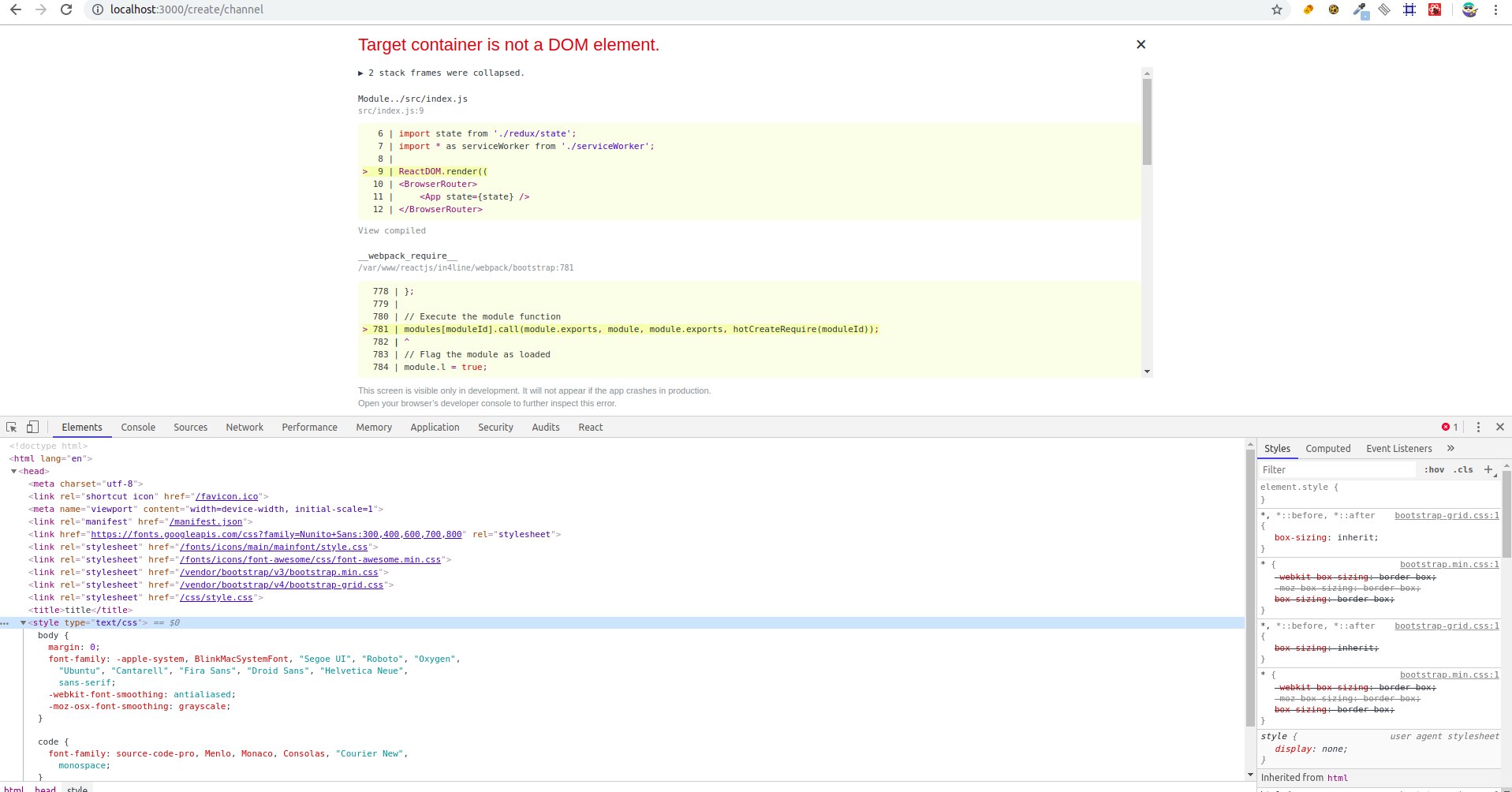Expand the collapsed stack frames
Screen dimensions: 1512x792
[x=361, y=73]
